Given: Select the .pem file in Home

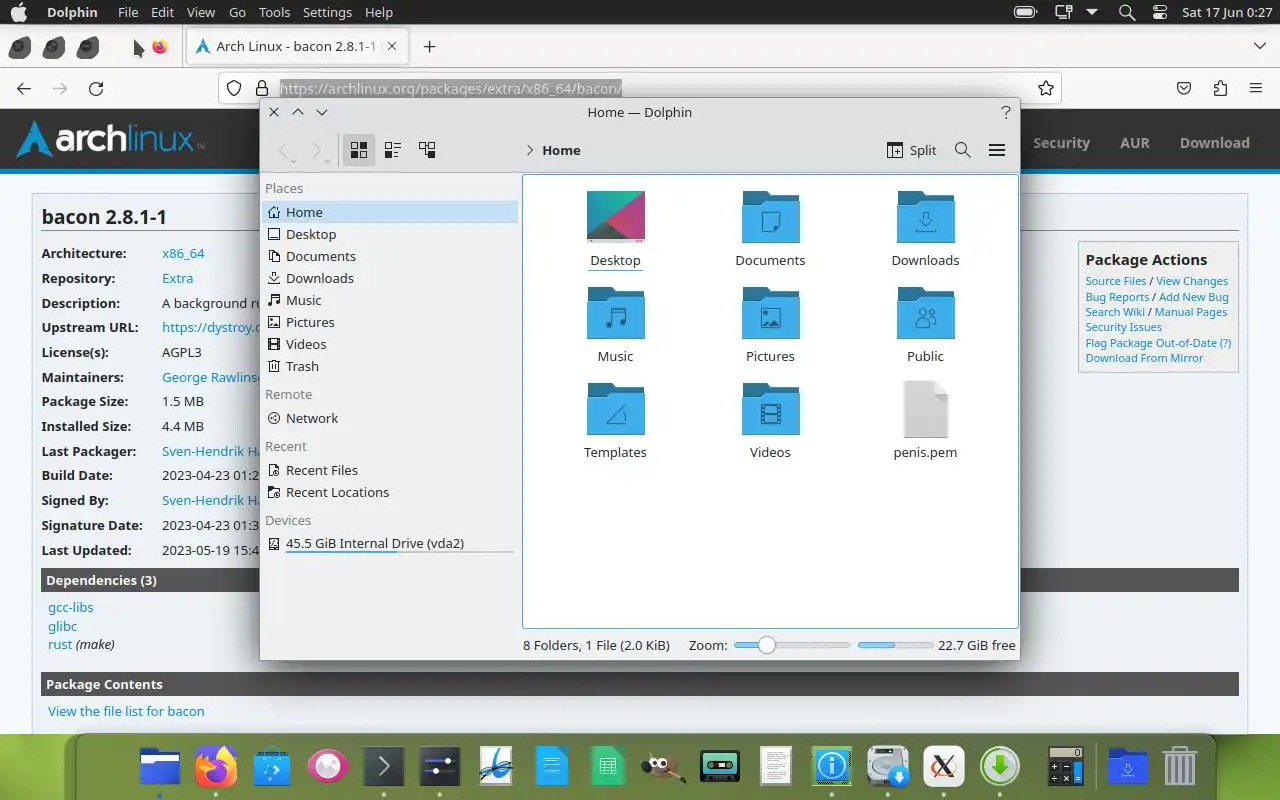Looking at the screenshot, I should coord(925,409).
